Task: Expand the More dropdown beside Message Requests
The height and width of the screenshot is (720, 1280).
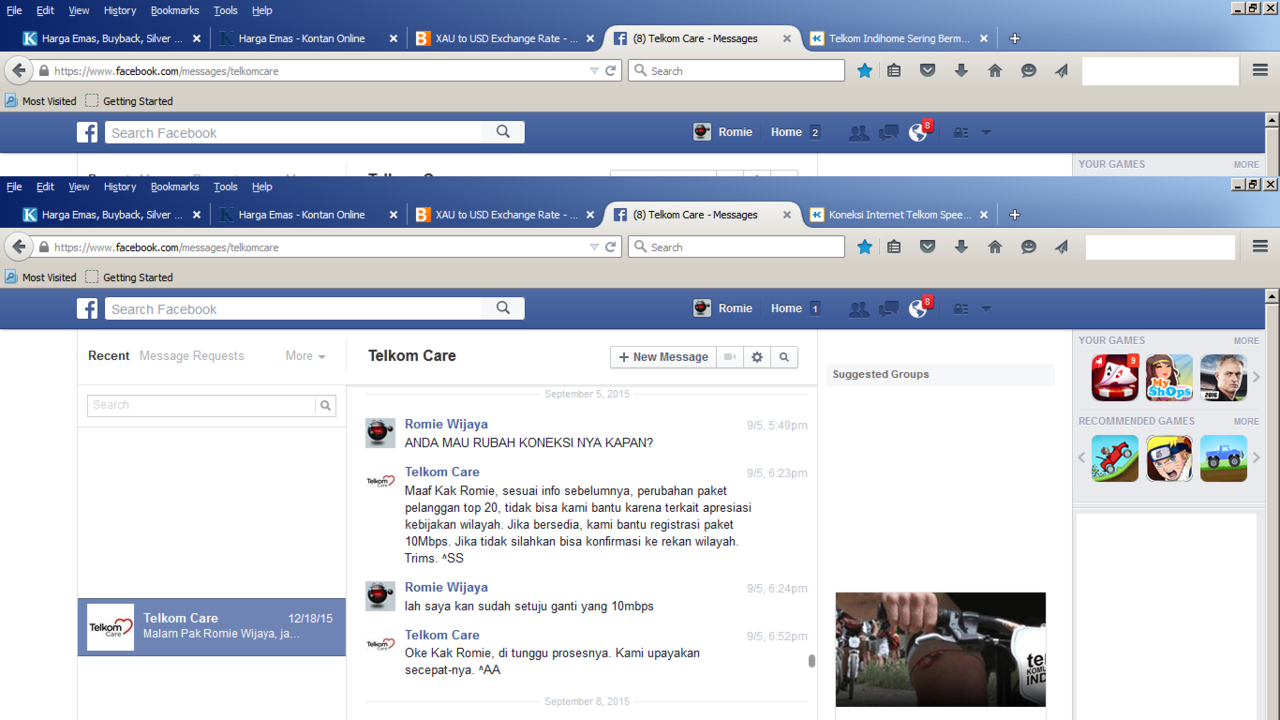Action: point(305,356)
